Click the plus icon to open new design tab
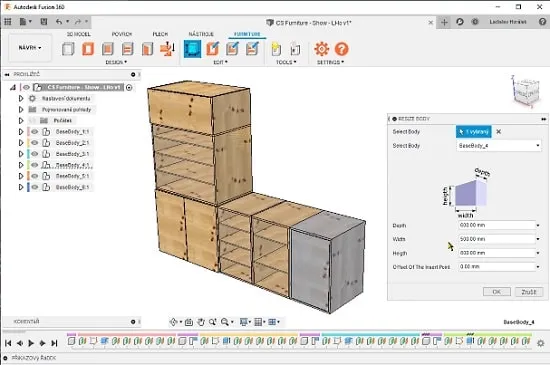Screen dimensions: 550x365 [444, 22]
